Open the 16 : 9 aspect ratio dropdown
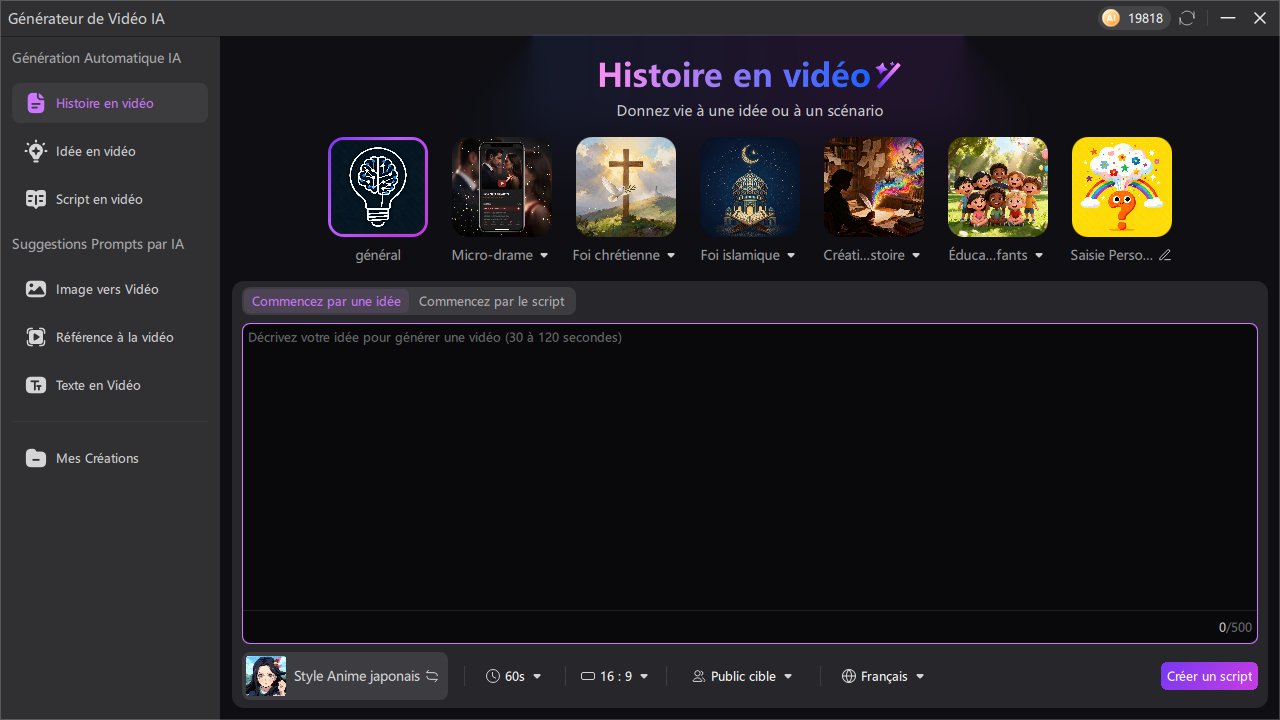Viewport: 1280px width, 720px height. tap(614, 676)
